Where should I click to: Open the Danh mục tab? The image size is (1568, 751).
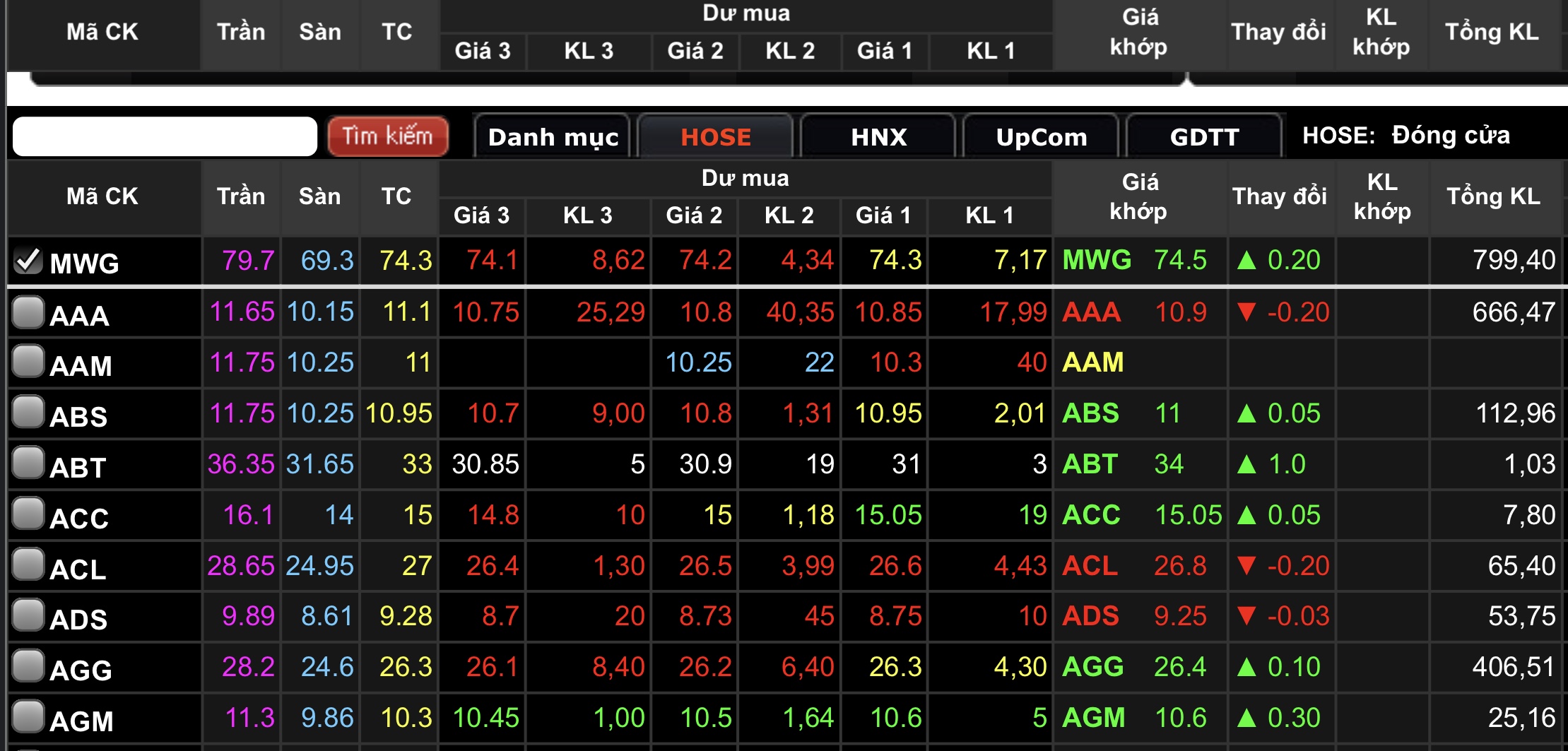click(x=553, y=136)
